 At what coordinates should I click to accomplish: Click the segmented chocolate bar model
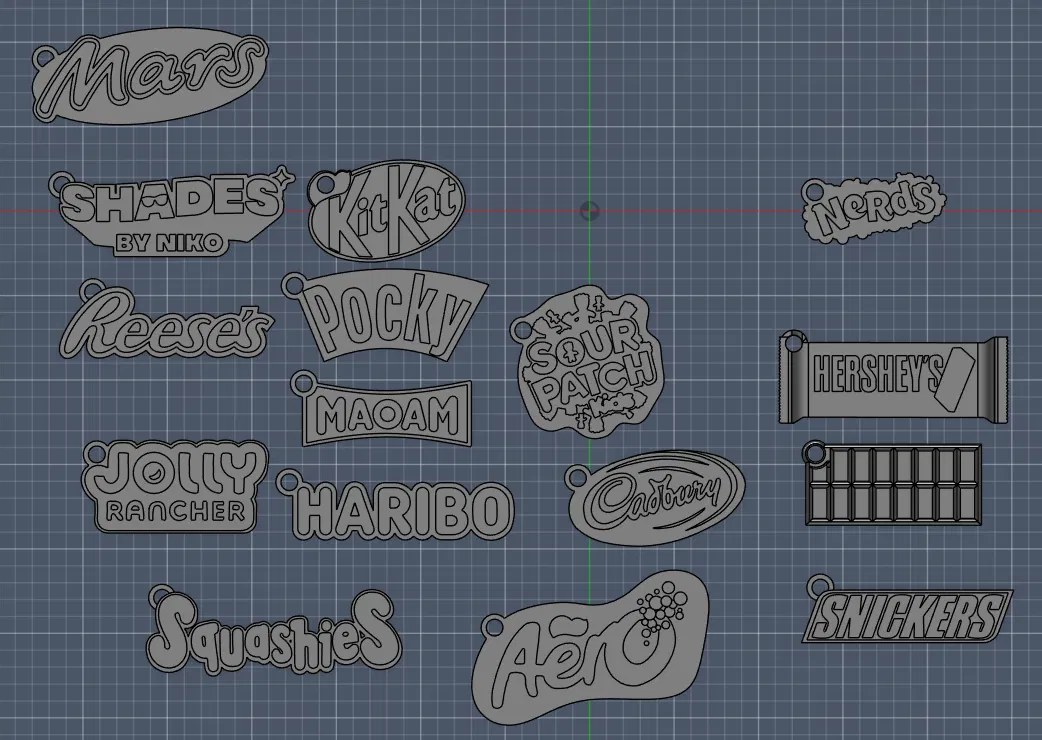892,483
